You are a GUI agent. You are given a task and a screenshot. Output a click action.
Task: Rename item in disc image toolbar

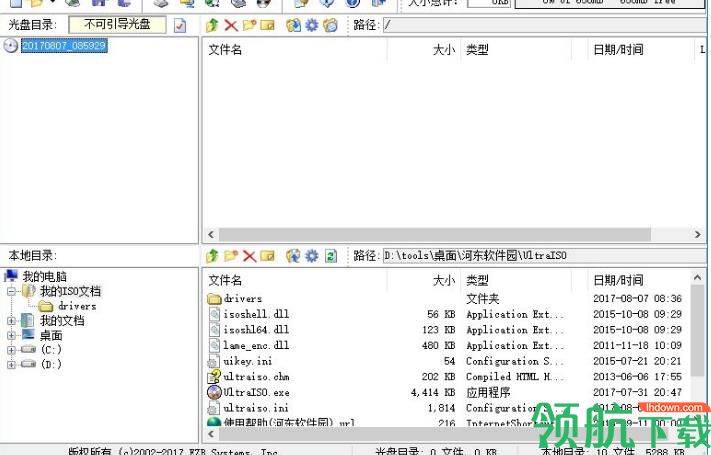[268, 25]
